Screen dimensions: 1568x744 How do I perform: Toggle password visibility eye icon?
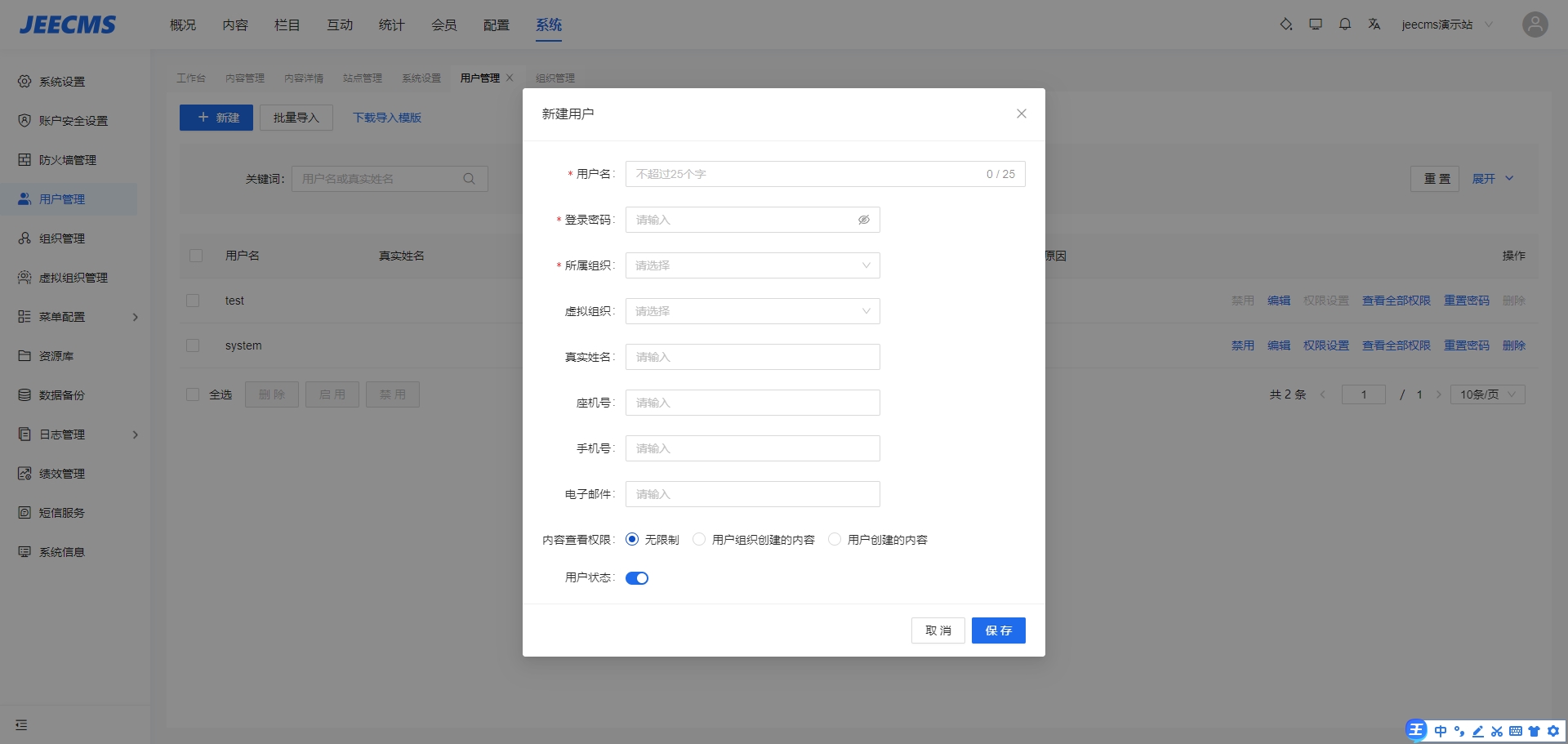tap(863, 220)
